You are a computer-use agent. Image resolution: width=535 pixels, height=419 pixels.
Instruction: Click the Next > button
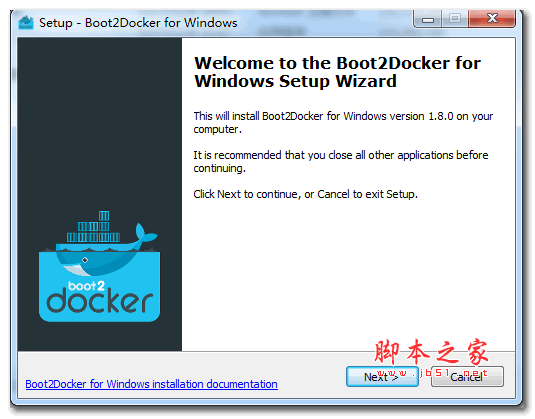coord(382,377)
